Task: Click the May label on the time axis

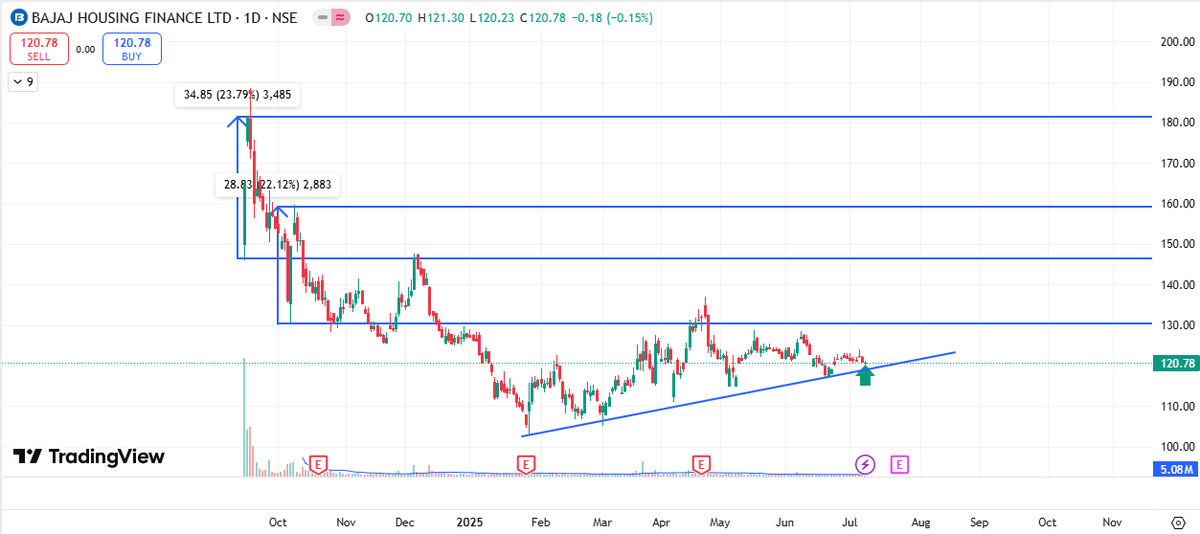Action: [x=721, y=522]
